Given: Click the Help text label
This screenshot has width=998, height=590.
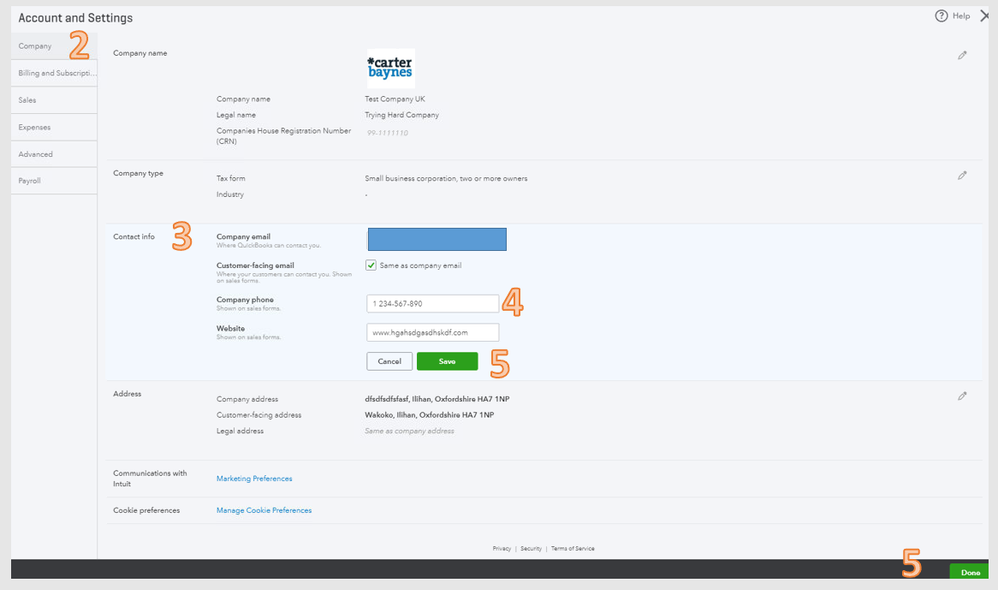Looking at the screenshot, I should (961, 16).
